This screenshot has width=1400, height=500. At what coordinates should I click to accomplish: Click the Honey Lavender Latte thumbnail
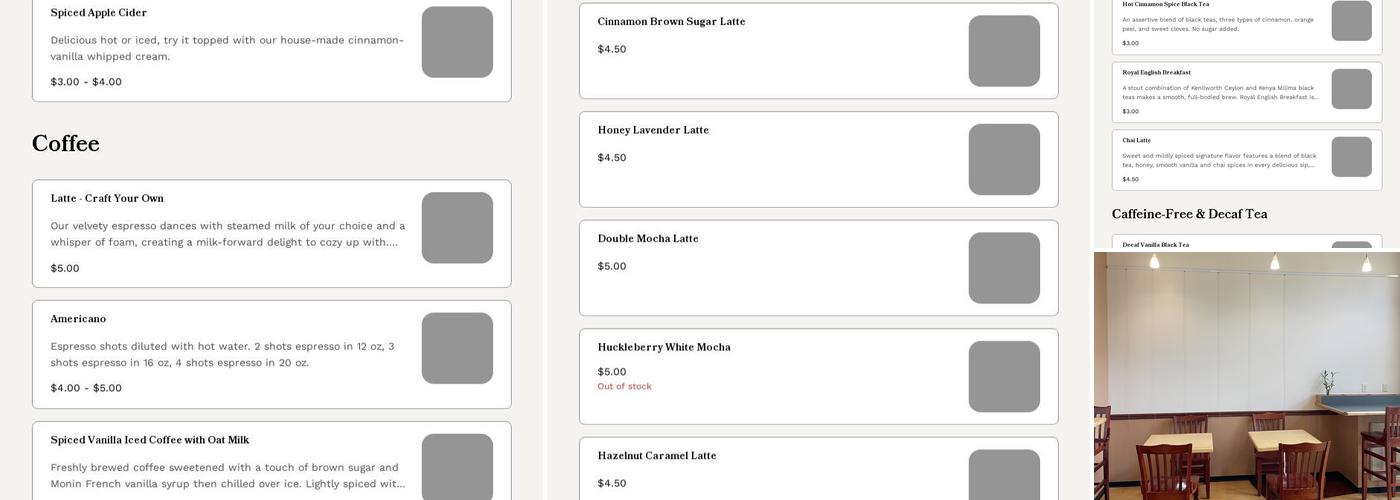click(x=1004, y=160)
